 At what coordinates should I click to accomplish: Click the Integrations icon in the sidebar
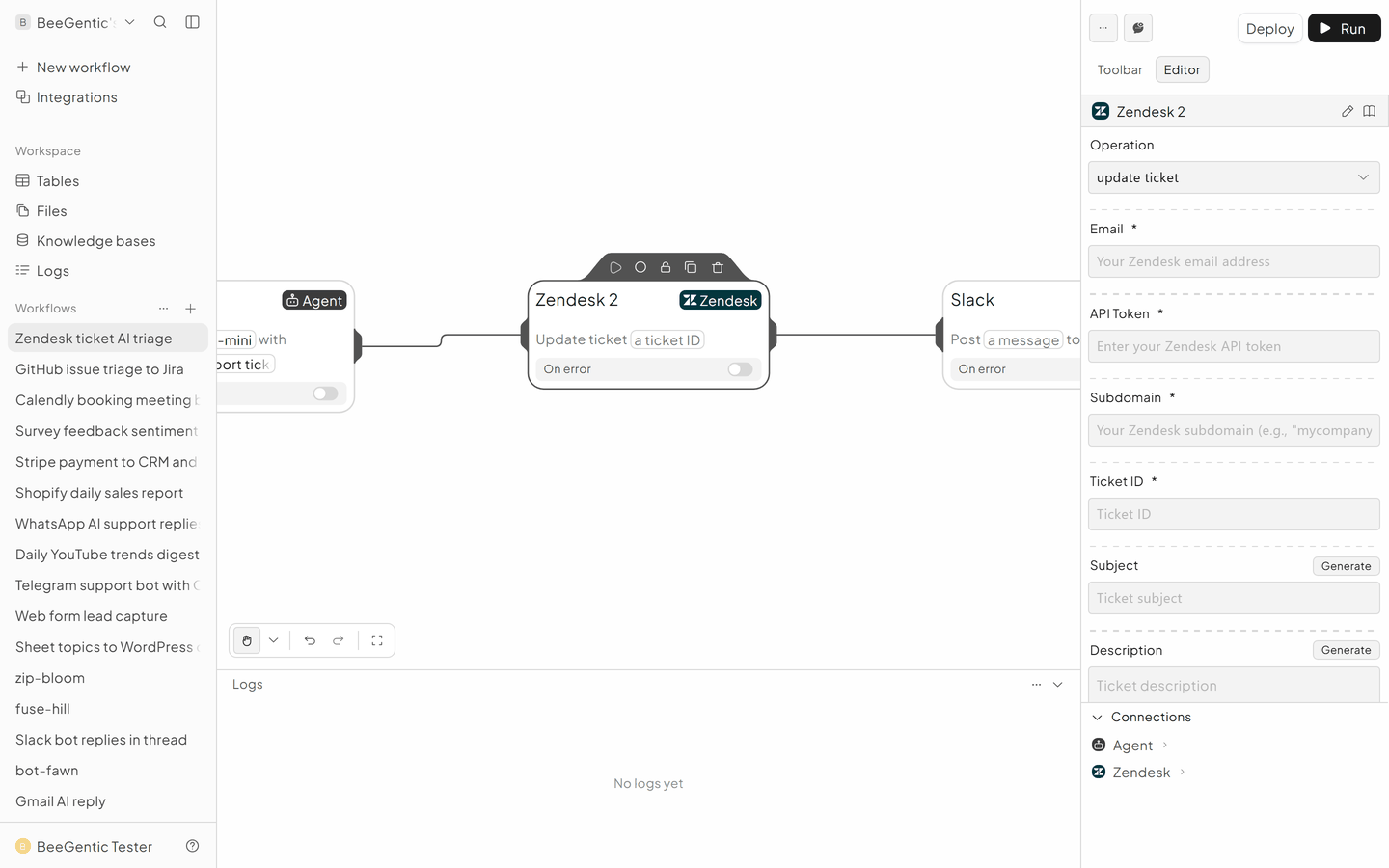coord(23,96)
